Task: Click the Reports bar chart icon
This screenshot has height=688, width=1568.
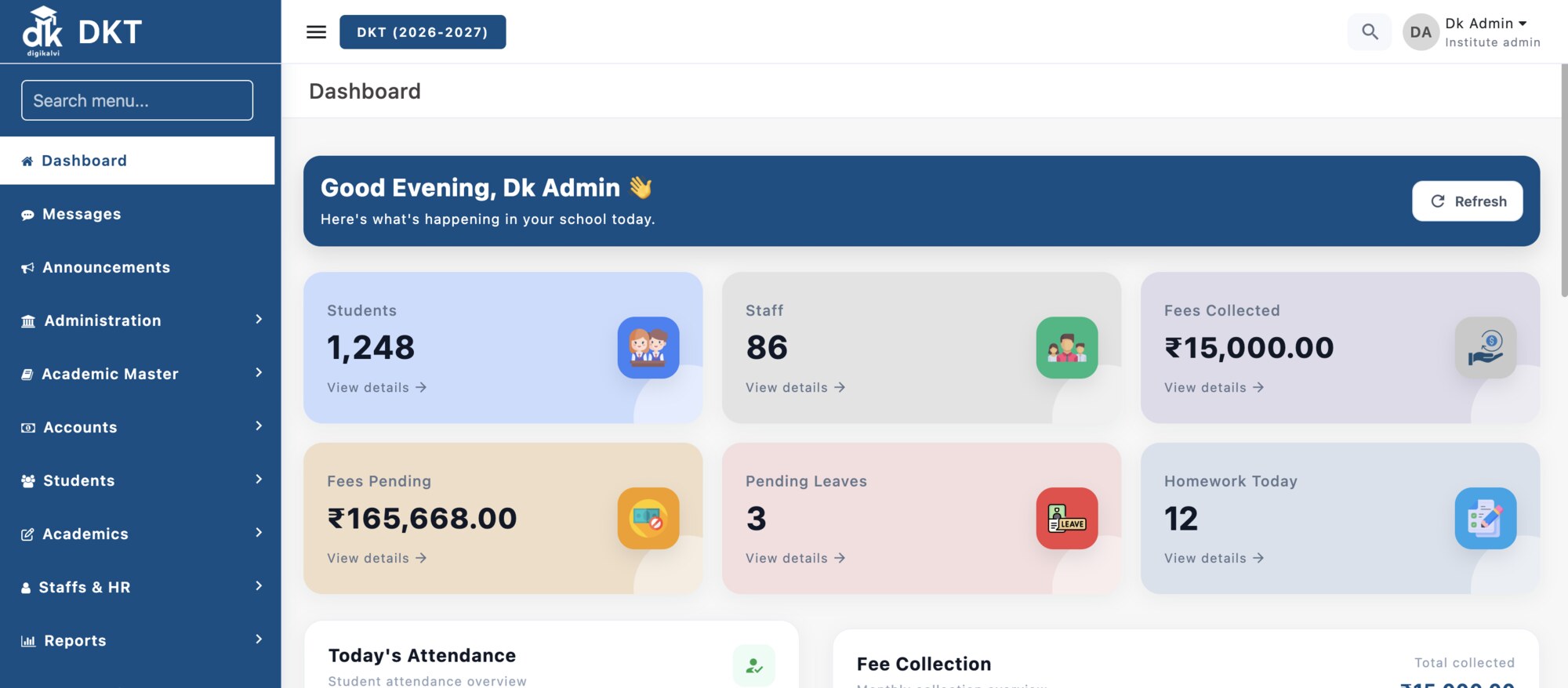Action: (x=28, y=641)
